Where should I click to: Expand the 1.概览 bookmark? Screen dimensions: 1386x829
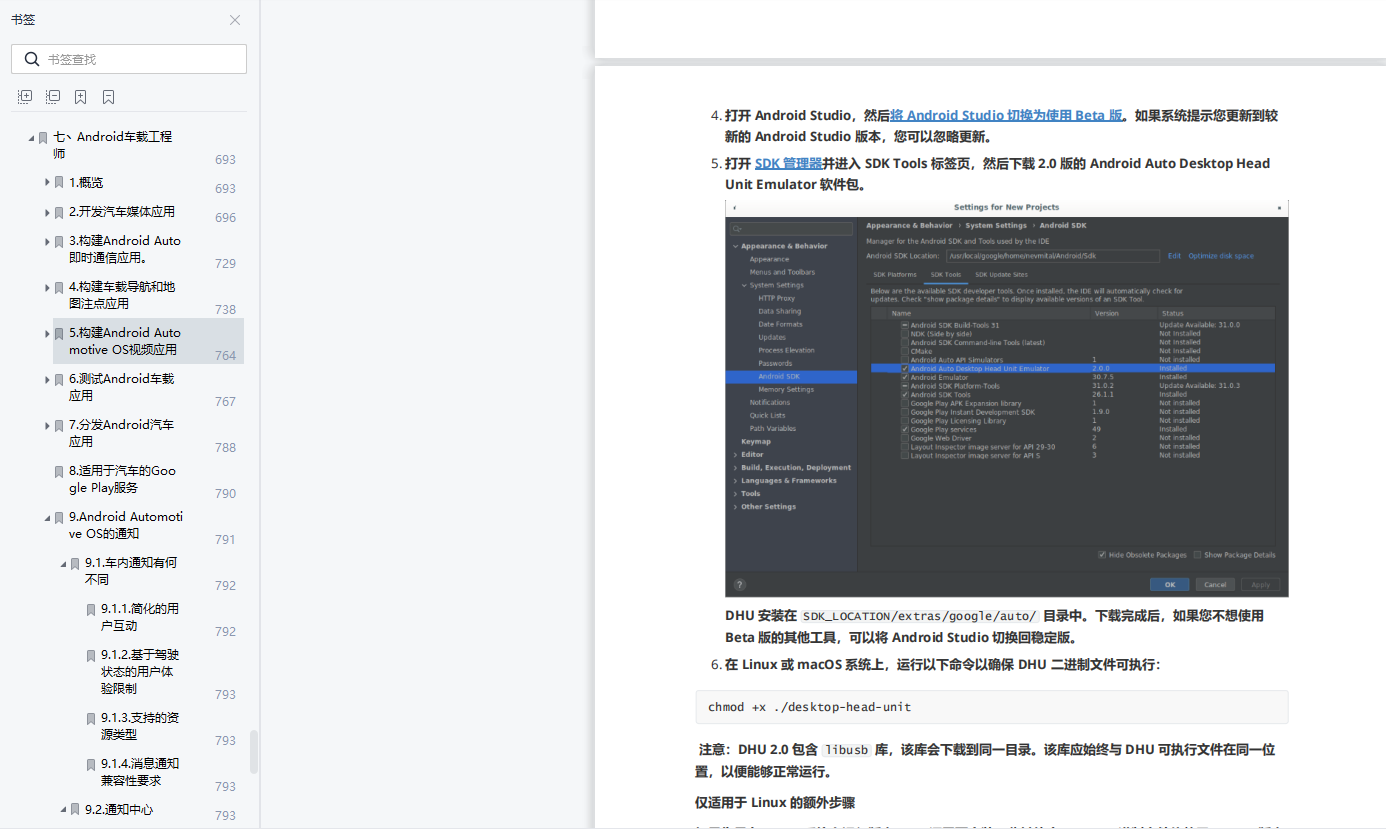point(47,182)
